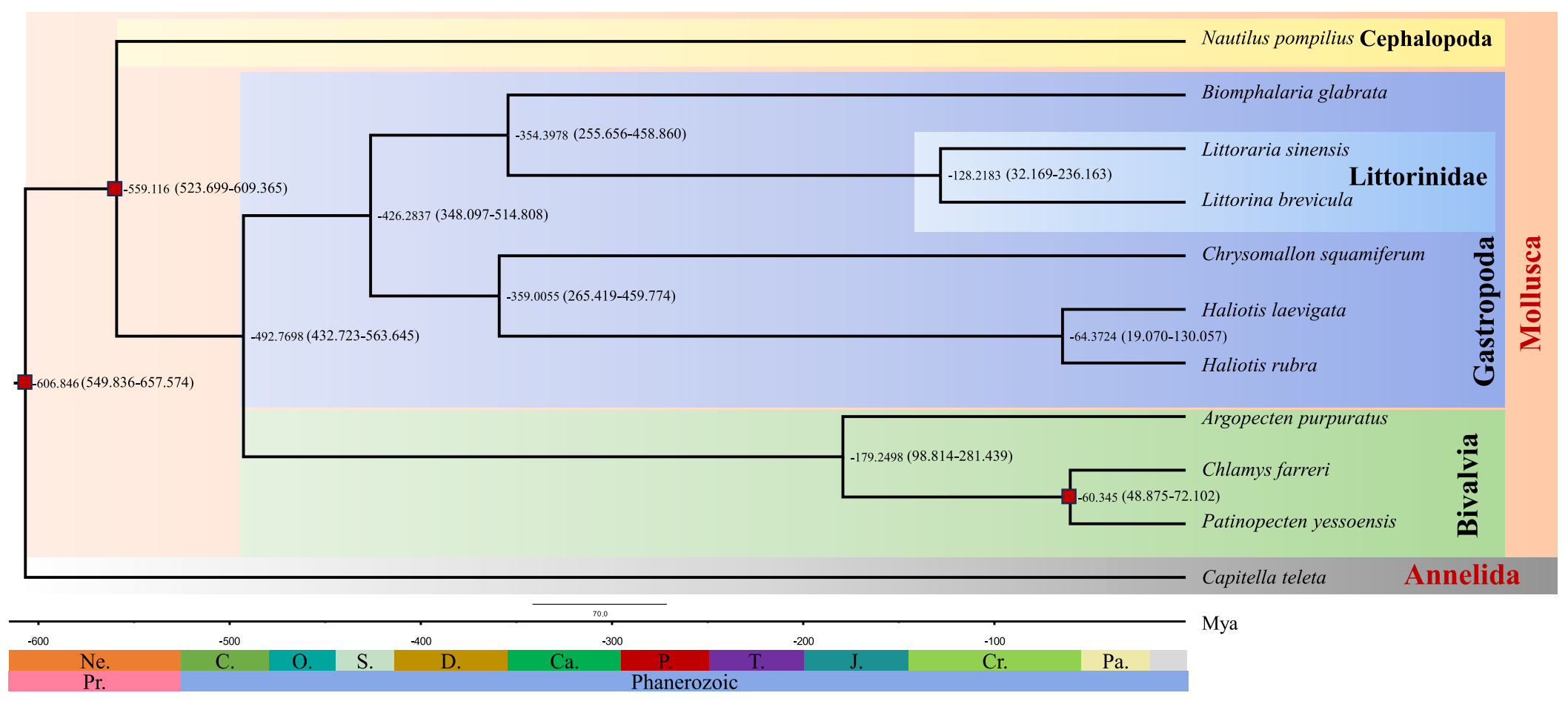The image size is (1568, 707).
Task: Select the Chrysomallon squamiferum tip label
Action: click(x=1312, y=254)
